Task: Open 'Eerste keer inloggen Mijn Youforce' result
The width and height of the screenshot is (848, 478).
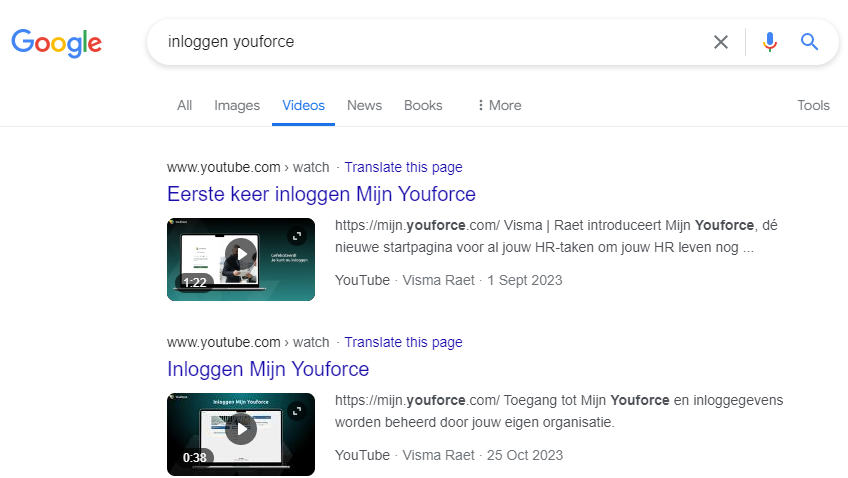Action: [x=321, y=194]
